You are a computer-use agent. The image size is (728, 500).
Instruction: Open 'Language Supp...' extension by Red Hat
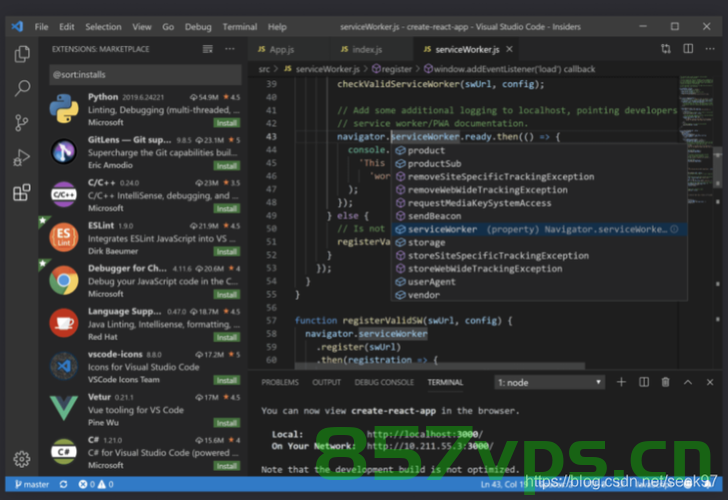tap(145, 323)
